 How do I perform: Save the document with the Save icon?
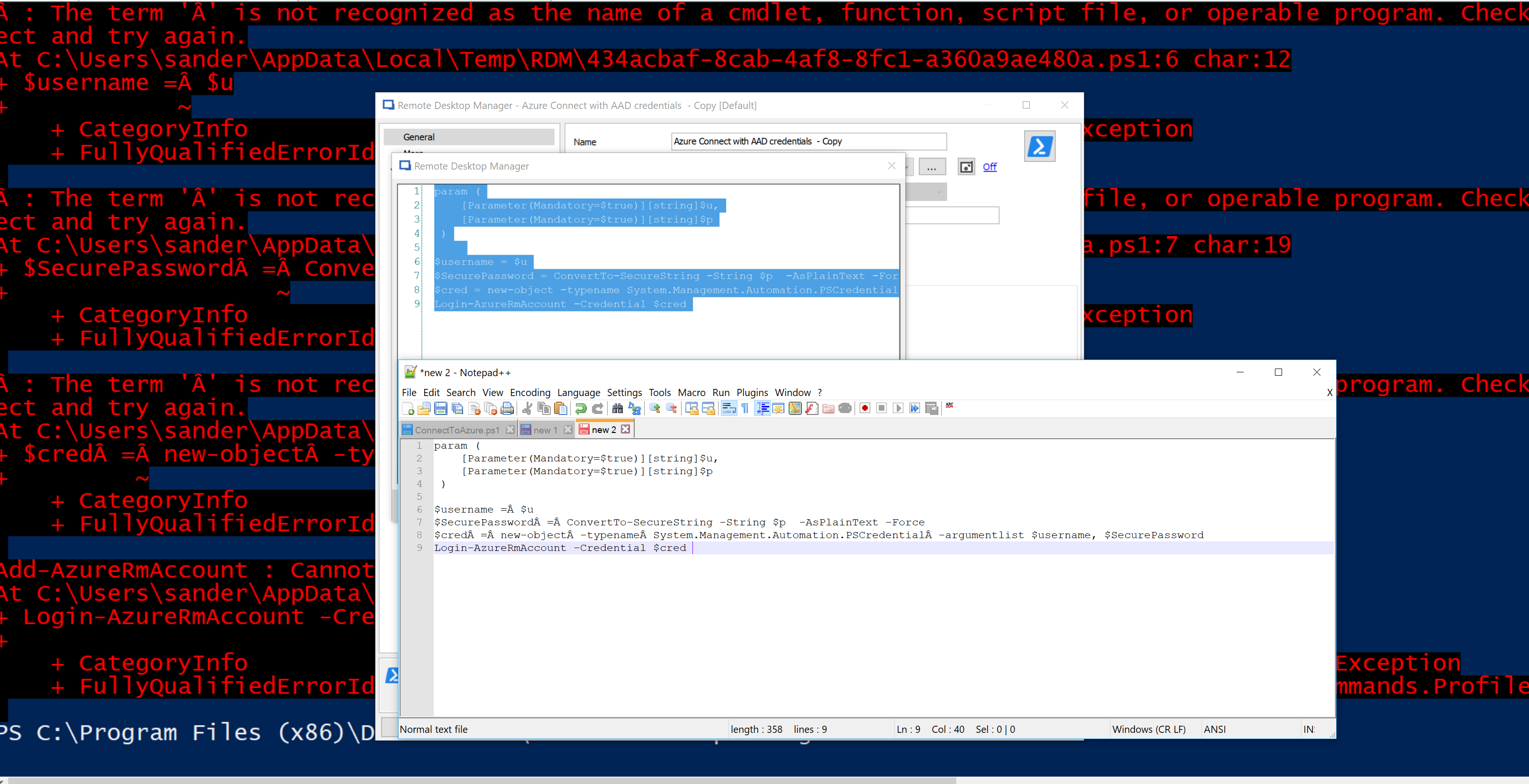pos(440,408)
